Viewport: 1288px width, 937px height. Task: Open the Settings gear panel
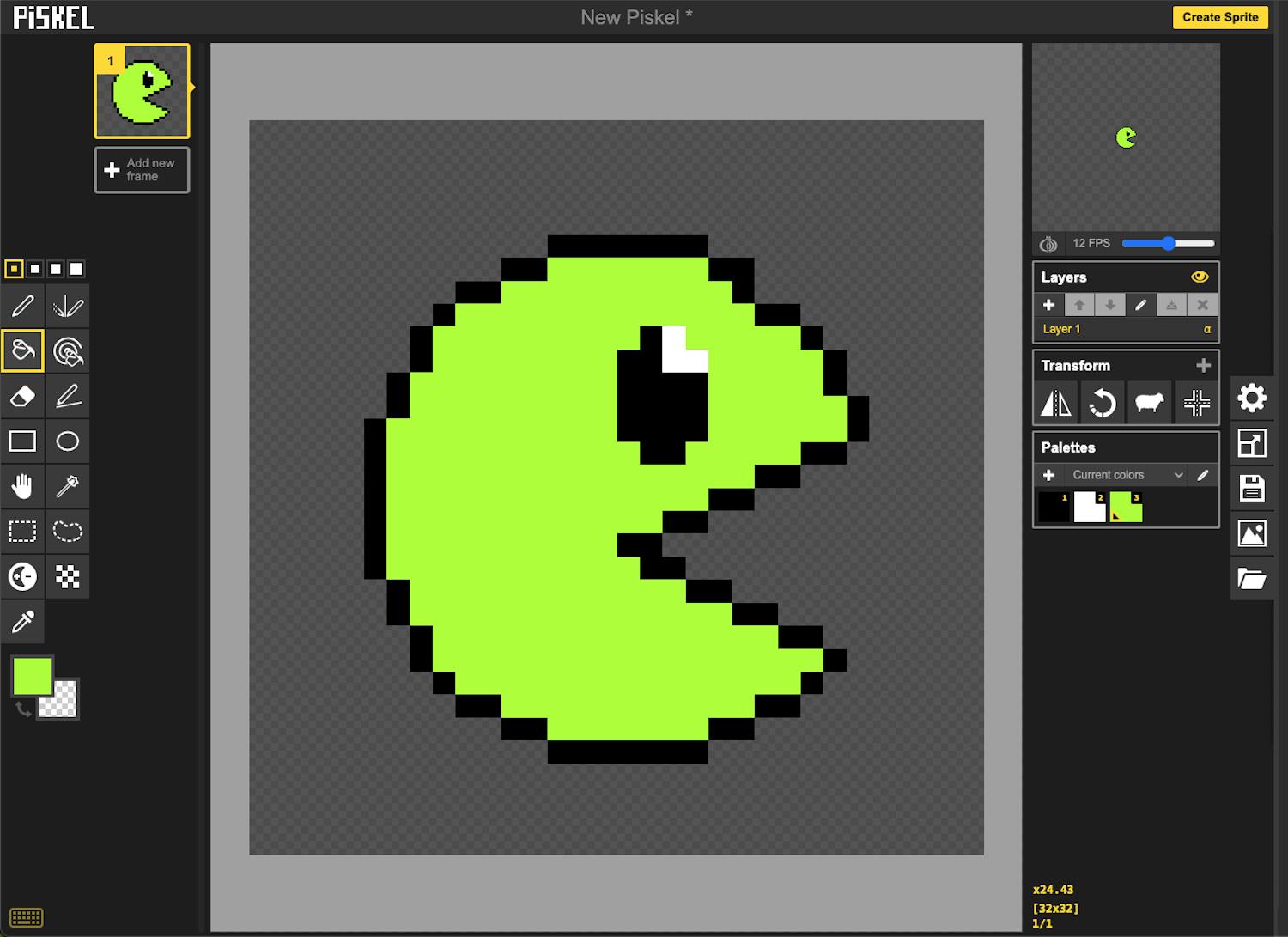pos(1251,398)
